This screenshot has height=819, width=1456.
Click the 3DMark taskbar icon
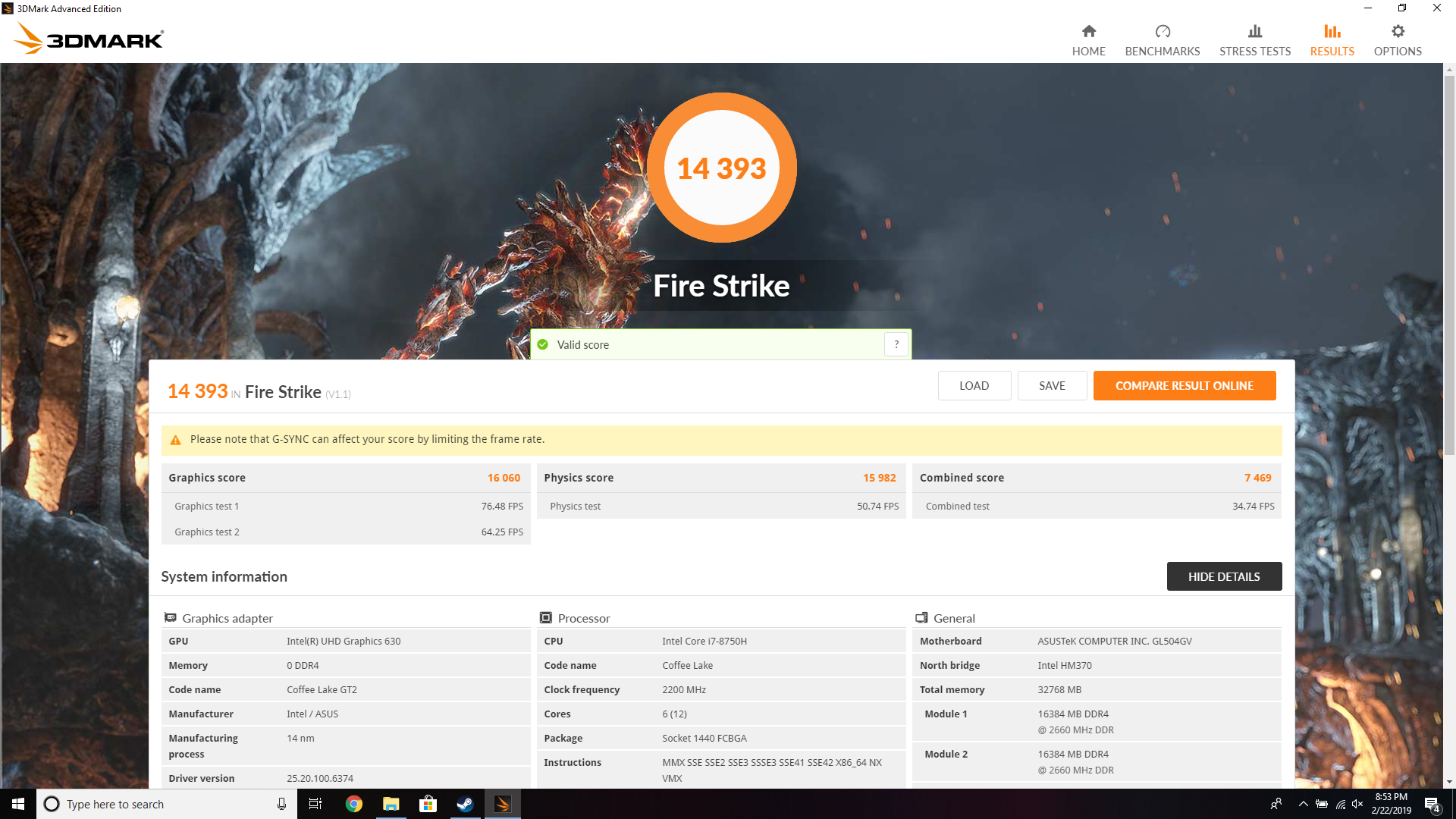[x=502, y=804]
